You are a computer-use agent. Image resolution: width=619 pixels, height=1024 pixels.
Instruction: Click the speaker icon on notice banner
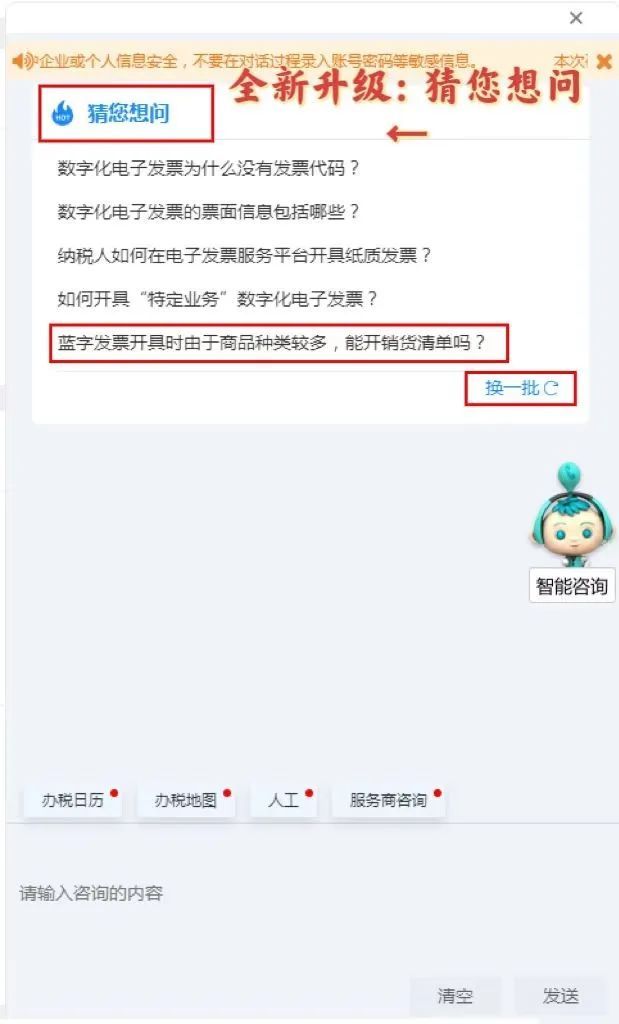pyautogui.click(x=24, y=62)
